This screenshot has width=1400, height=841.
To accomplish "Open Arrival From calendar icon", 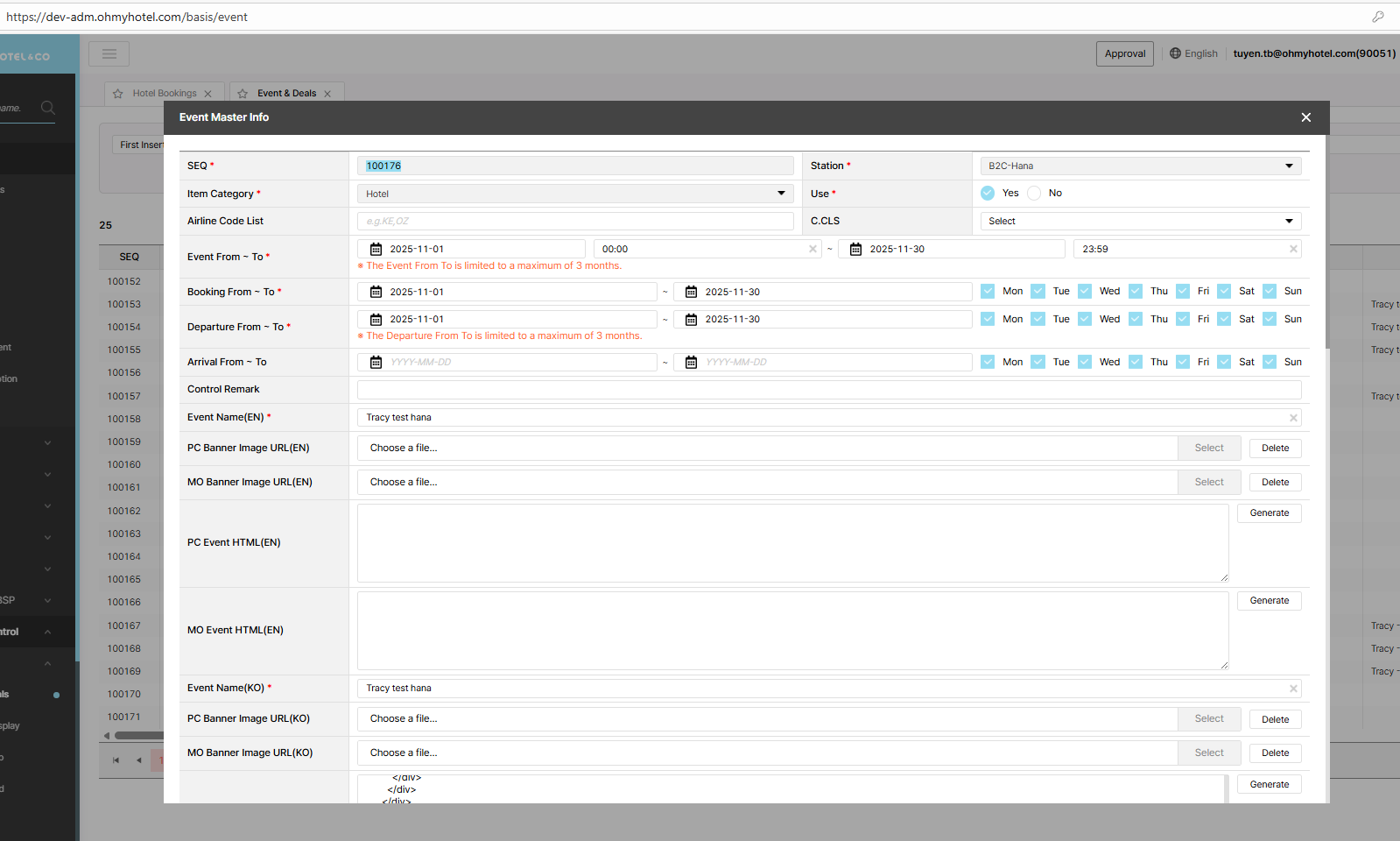I will coord(376,363).
